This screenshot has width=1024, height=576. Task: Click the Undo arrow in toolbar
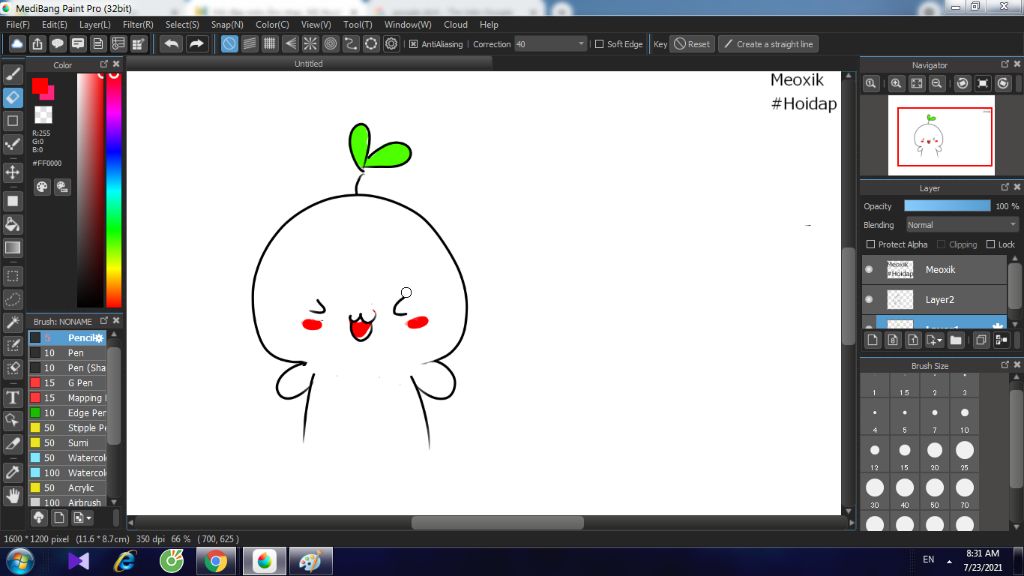coord(171,44)
